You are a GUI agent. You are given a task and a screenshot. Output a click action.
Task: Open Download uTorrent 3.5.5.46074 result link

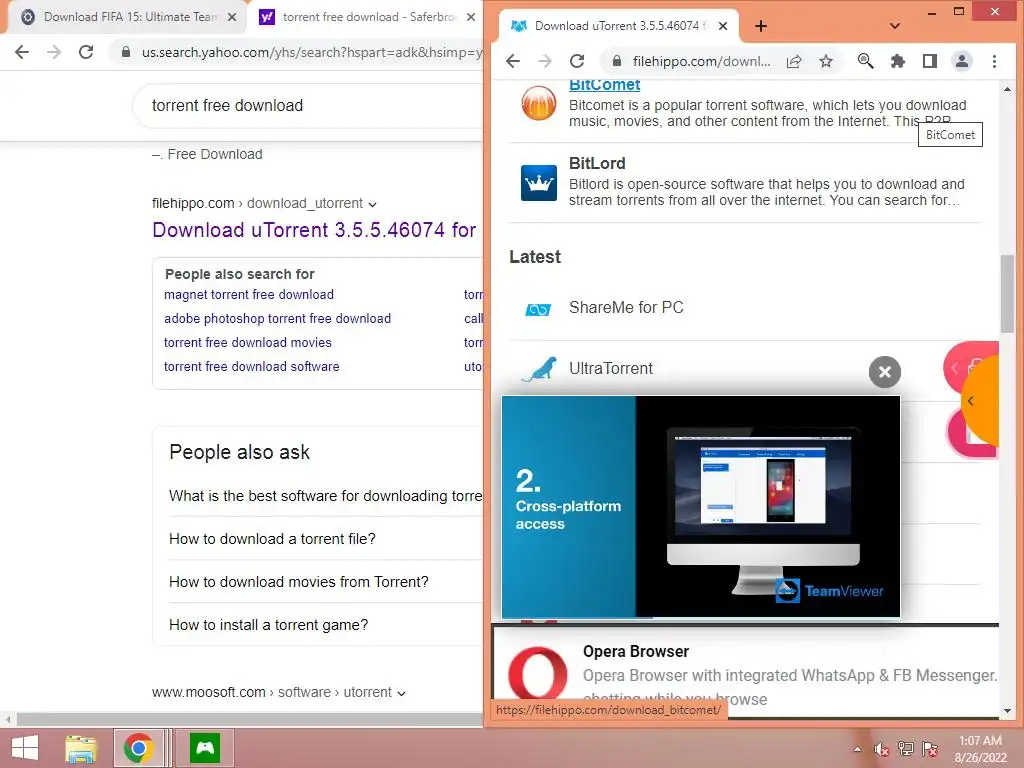314,230
